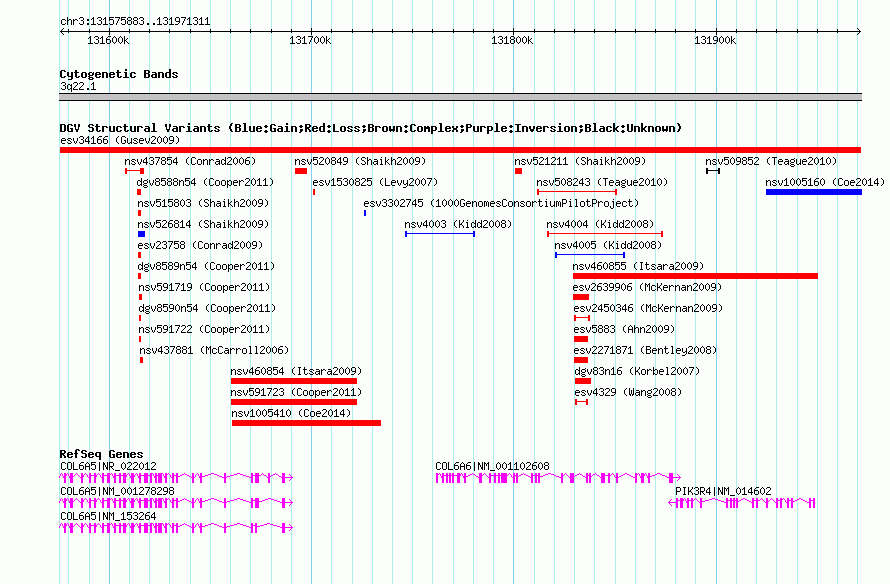Click the 131900k ruler tick
The height and width of the screenshot is (584, 890).
pos(715,40)
